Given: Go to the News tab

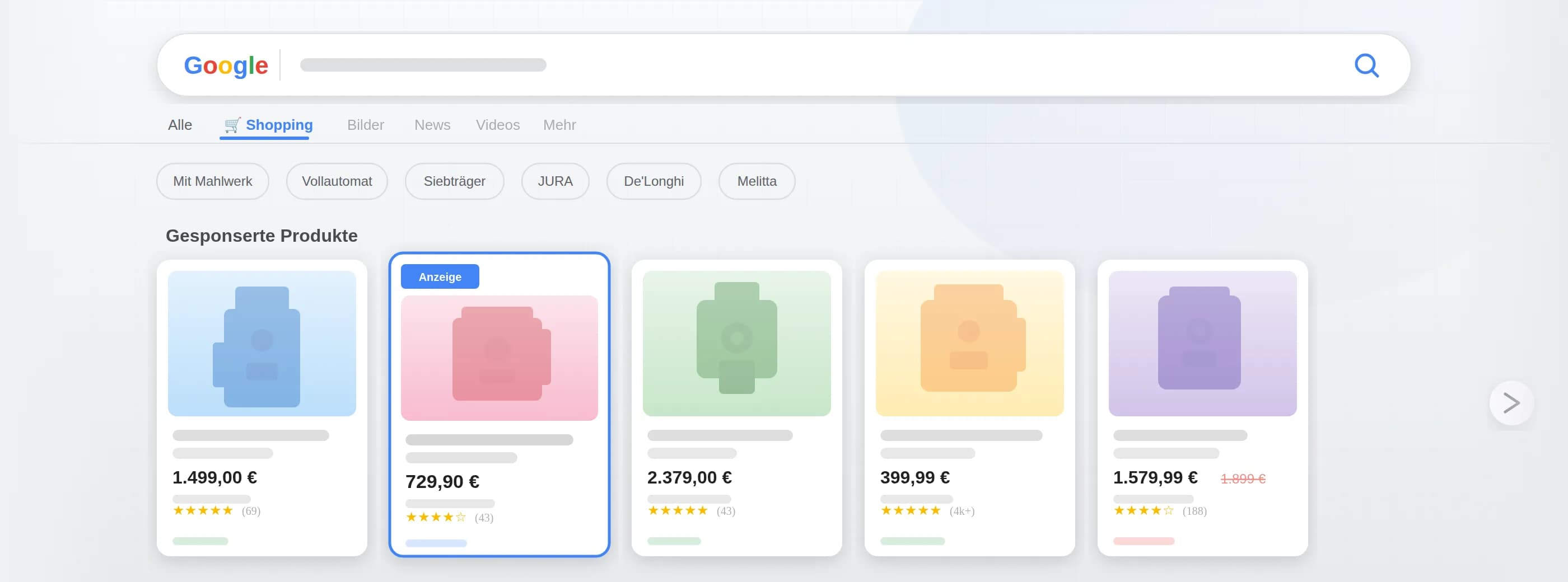Looking at the screenshot, I should point(432,125).
